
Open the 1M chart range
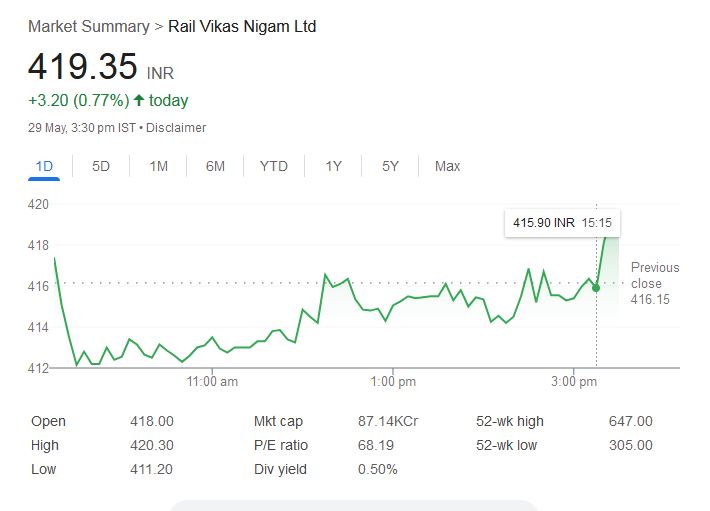click(x=158, y=166)
